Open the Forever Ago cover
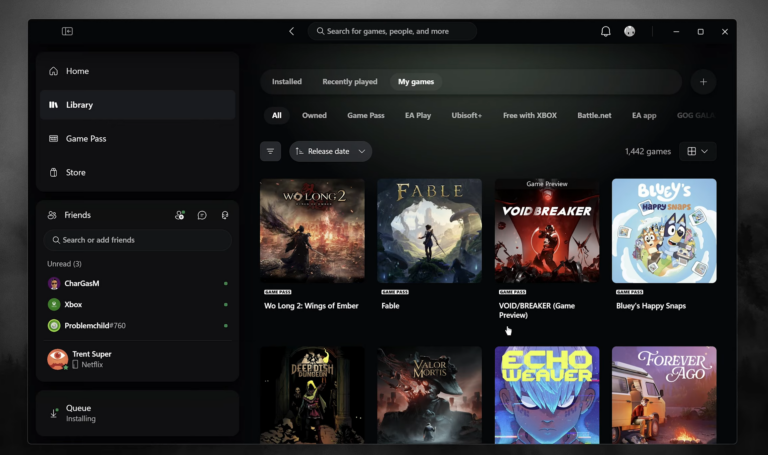Image resolution: width=768 pixels, height=455 pixels. point(664,395)
